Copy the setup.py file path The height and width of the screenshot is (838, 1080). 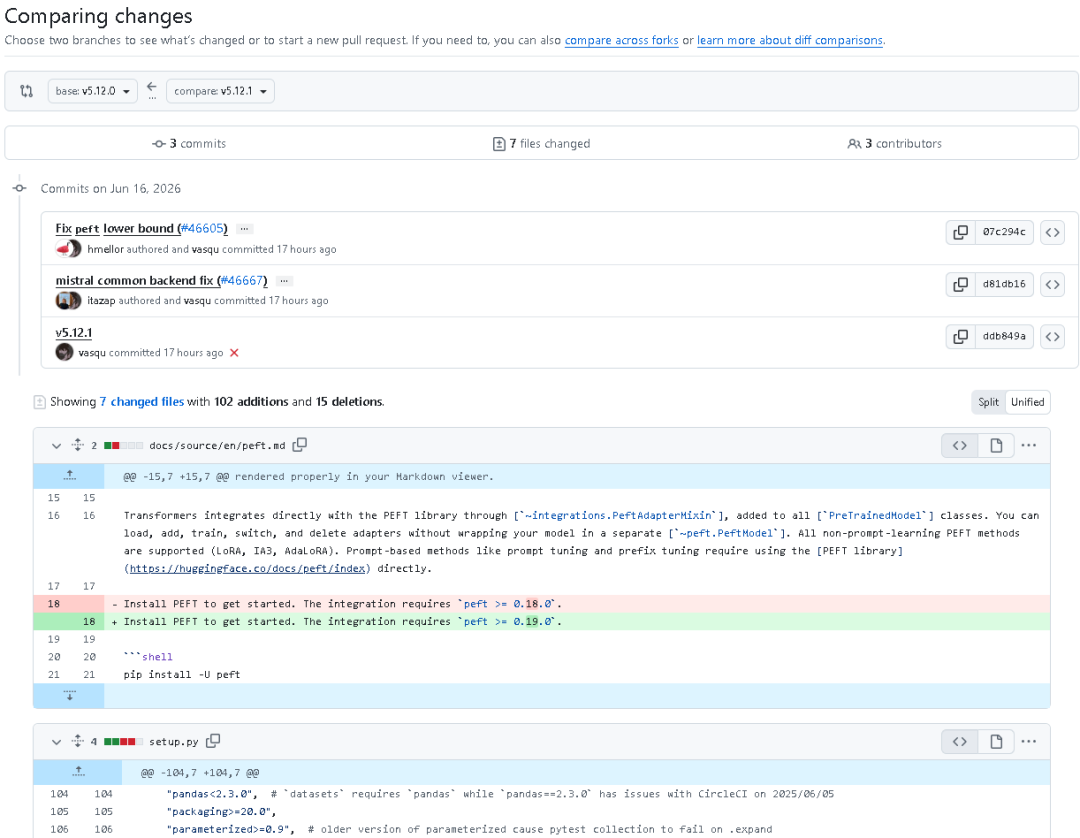(214, 741)
